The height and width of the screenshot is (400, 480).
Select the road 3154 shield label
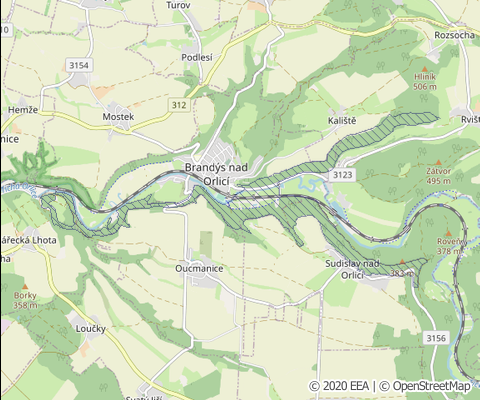click(79, 65)
